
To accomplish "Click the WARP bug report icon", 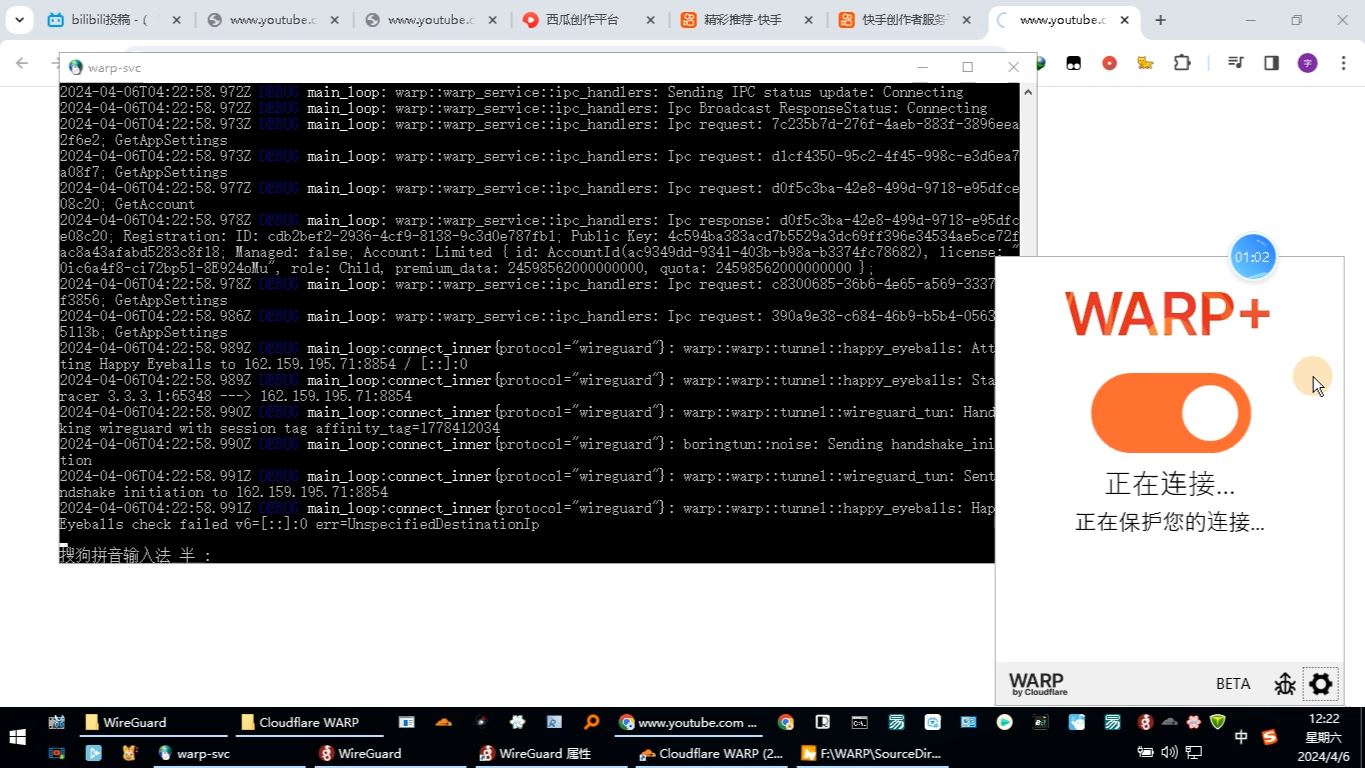I will click(x=1285, y=684).
